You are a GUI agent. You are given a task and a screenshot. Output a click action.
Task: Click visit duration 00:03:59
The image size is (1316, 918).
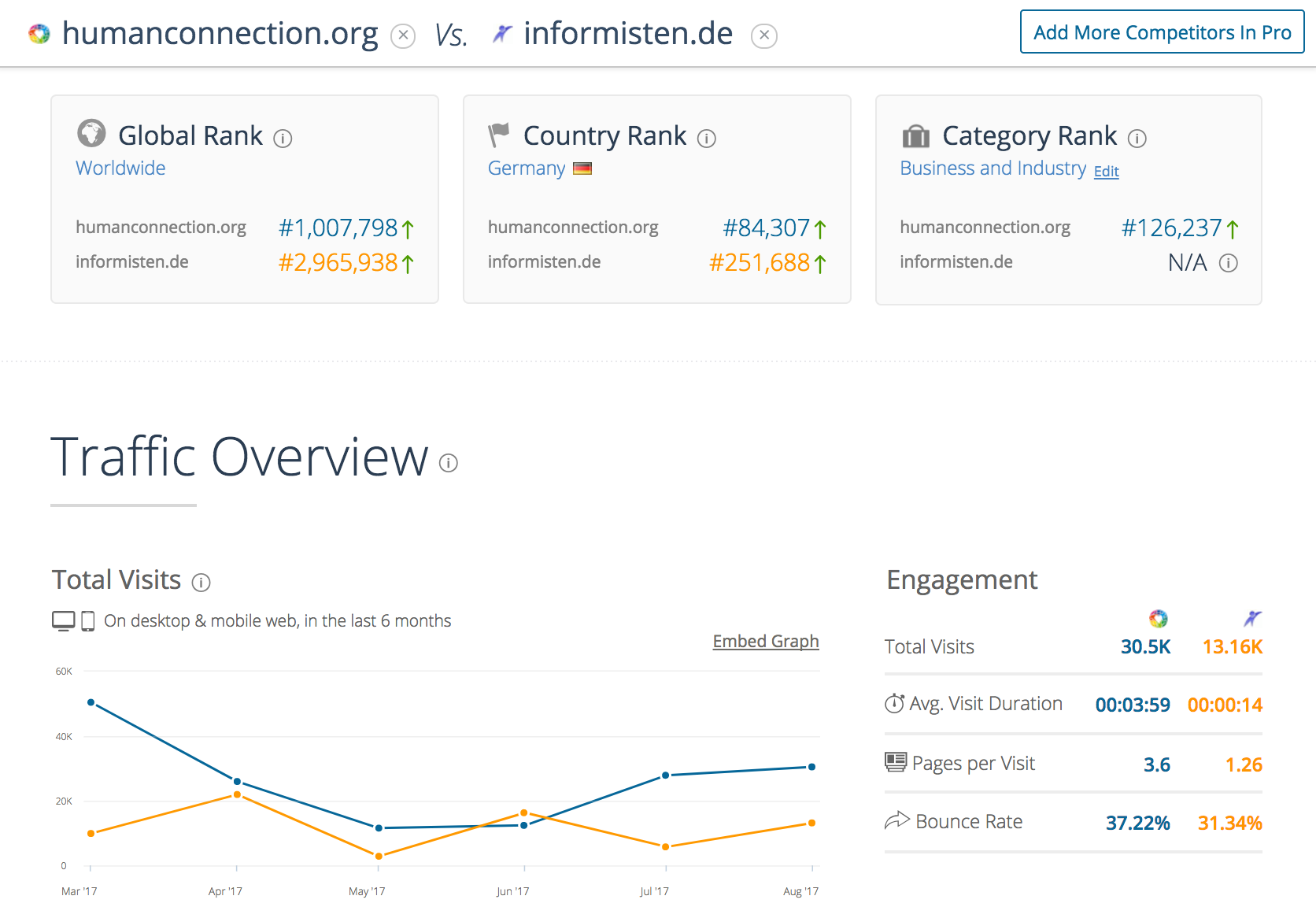pyautogui.click(x=1133, y=705)
